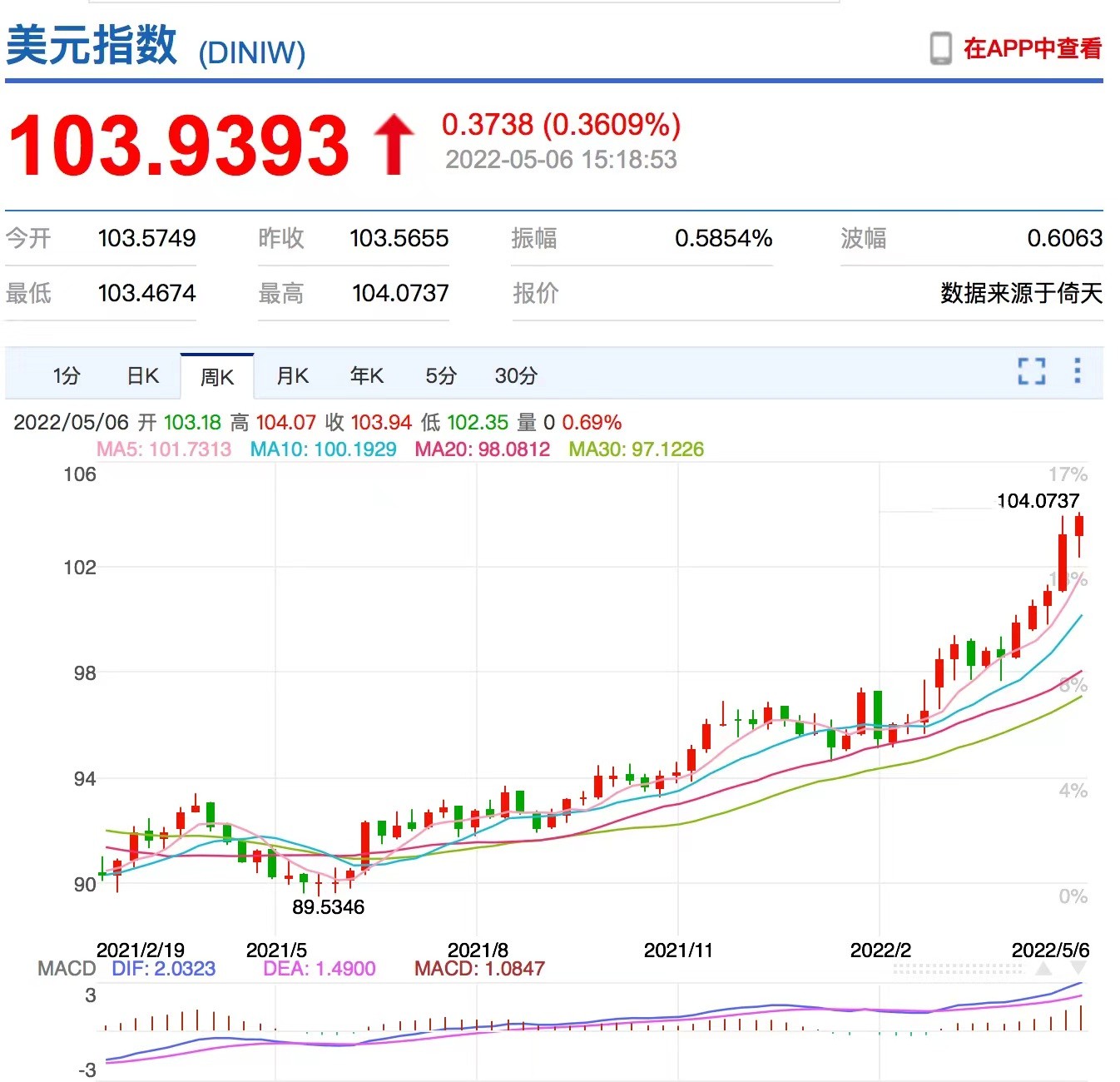1120x1082 pixels.
Task: Show the 年K yearly chart
Action: 366,376
